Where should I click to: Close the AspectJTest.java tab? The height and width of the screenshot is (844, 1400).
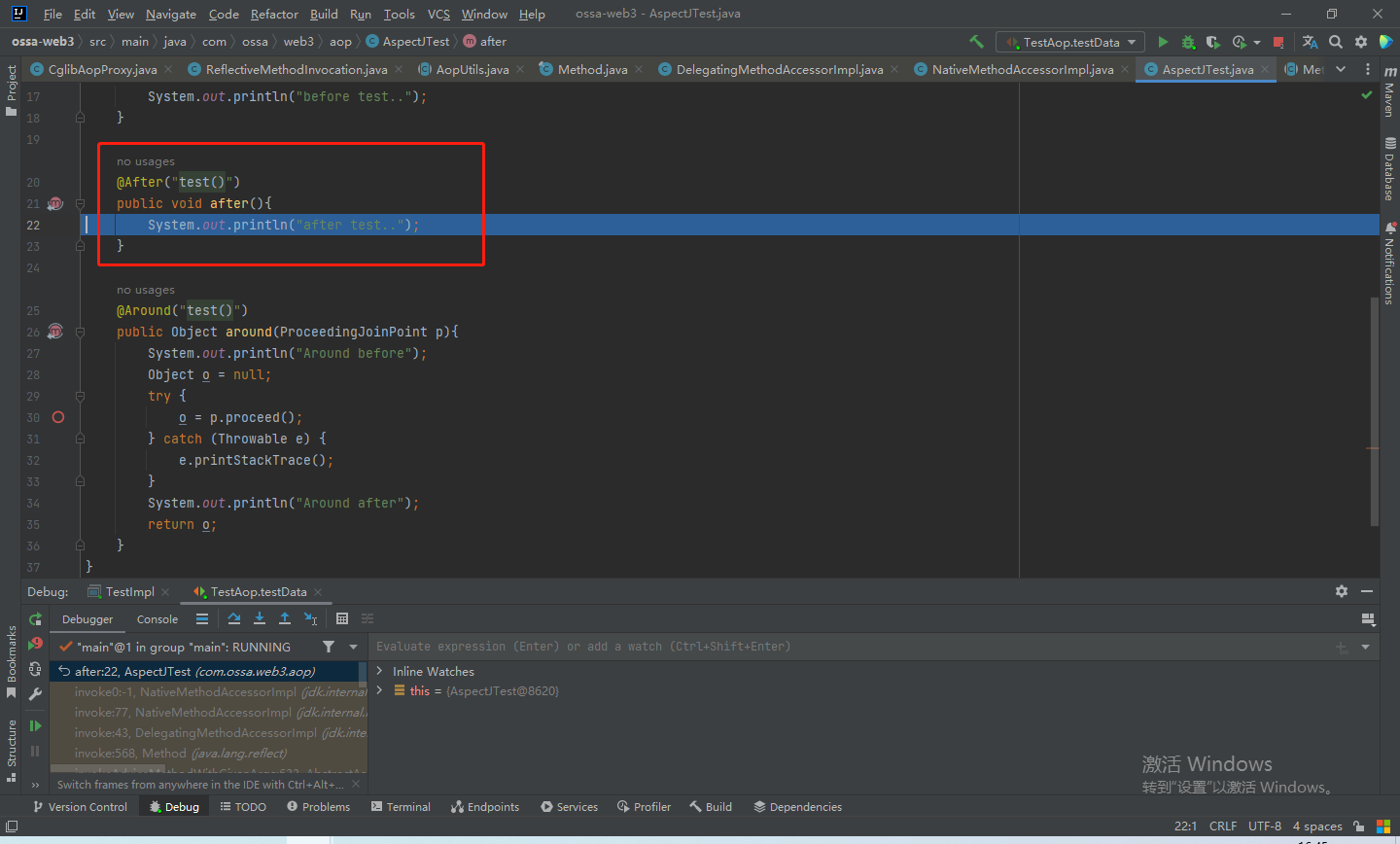click(1265, 69)
